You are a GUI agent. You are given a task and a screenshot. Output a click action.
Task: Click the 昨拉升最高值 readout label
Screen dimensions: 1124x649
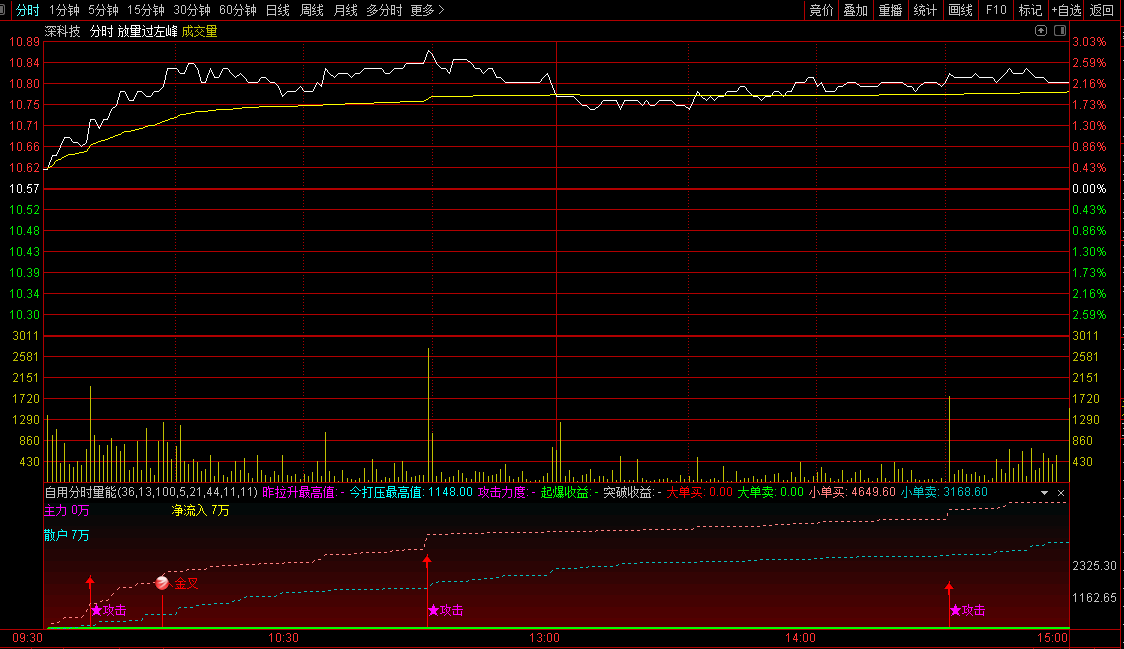point(303,493)
